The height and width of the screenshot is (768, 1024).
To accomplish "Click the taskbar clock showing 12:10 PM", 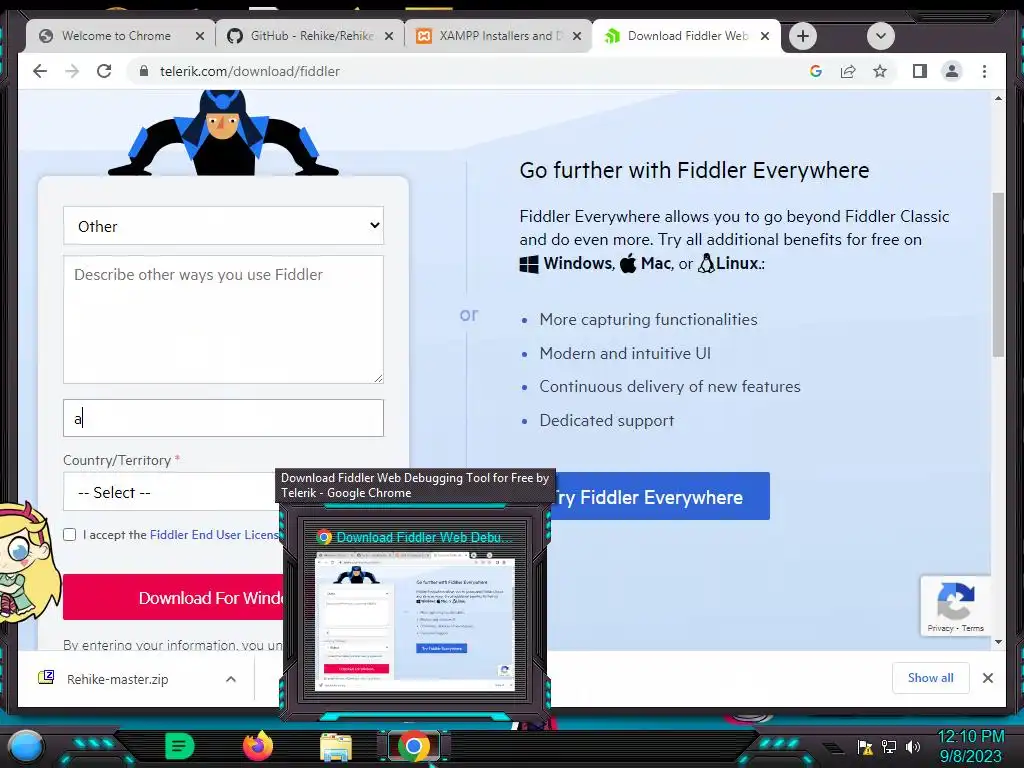I will click(x=971, y=746).
